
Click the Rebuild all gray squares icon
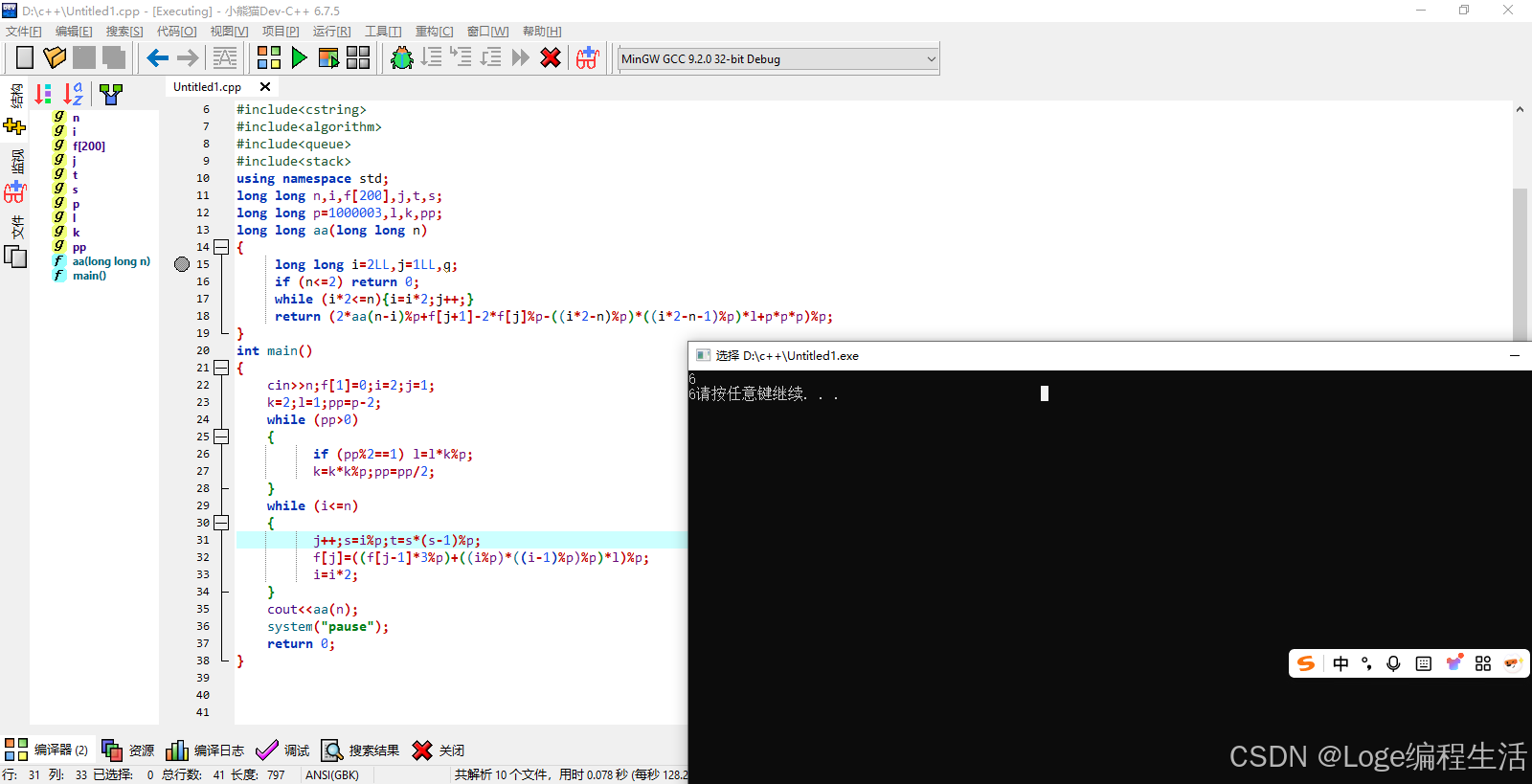[x=358, y=58]
